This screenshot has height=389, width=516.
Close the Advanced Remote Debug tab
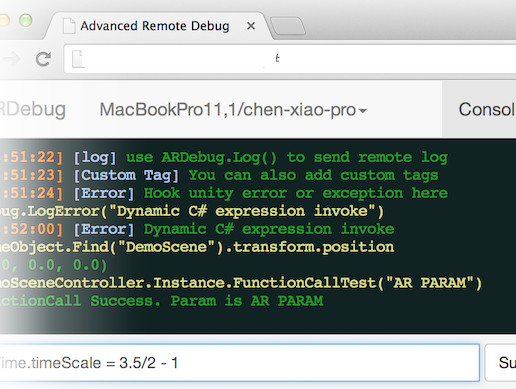[251, 26]
